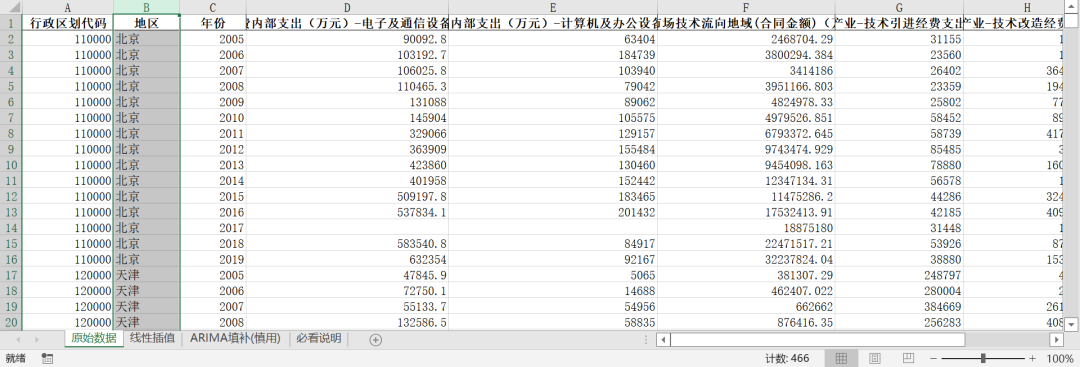This screenshot has height=367, width=1080.
Task: Click next sheet navigation arrow
Action: click(x=37, y=339)
